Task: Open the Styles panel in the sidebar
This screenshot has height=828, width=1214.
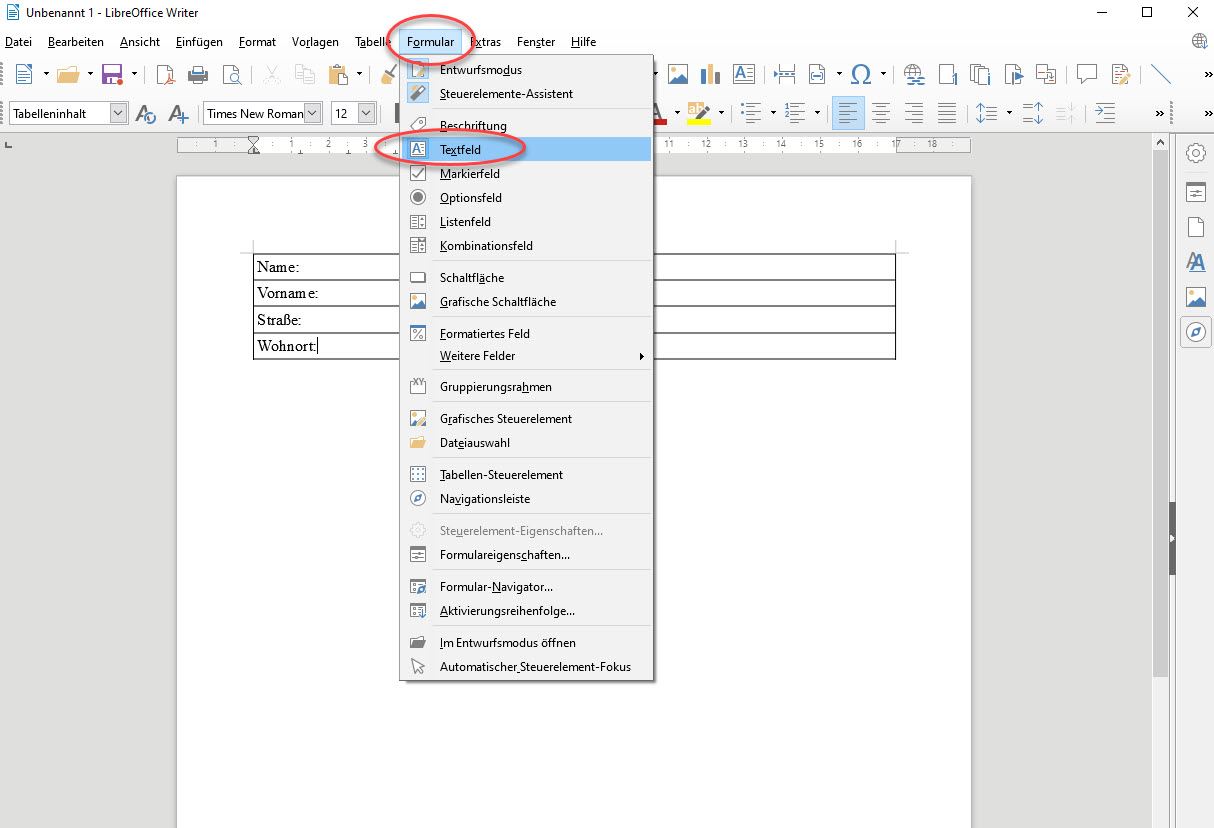Action: [x=1195, y=261]
